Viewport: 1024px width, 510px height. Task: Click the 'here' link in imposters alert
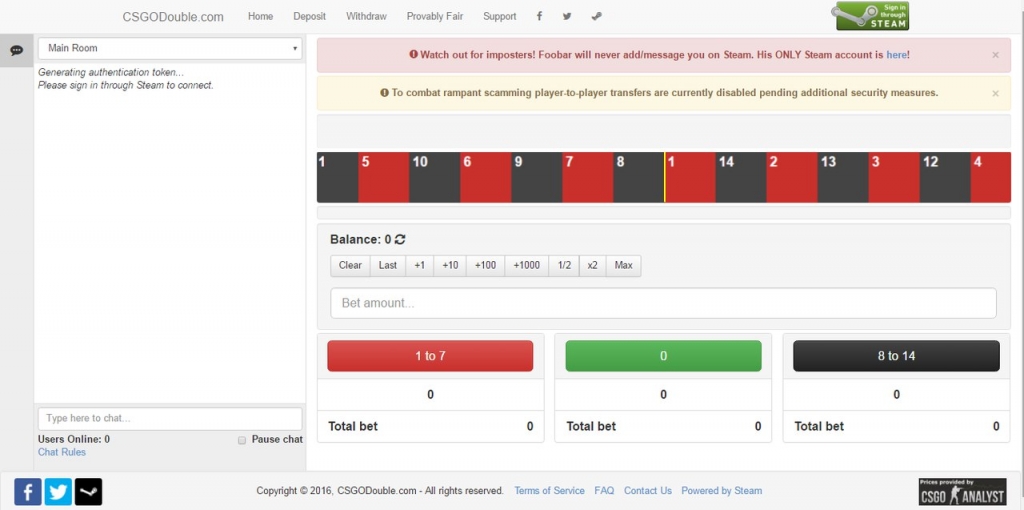896,55
